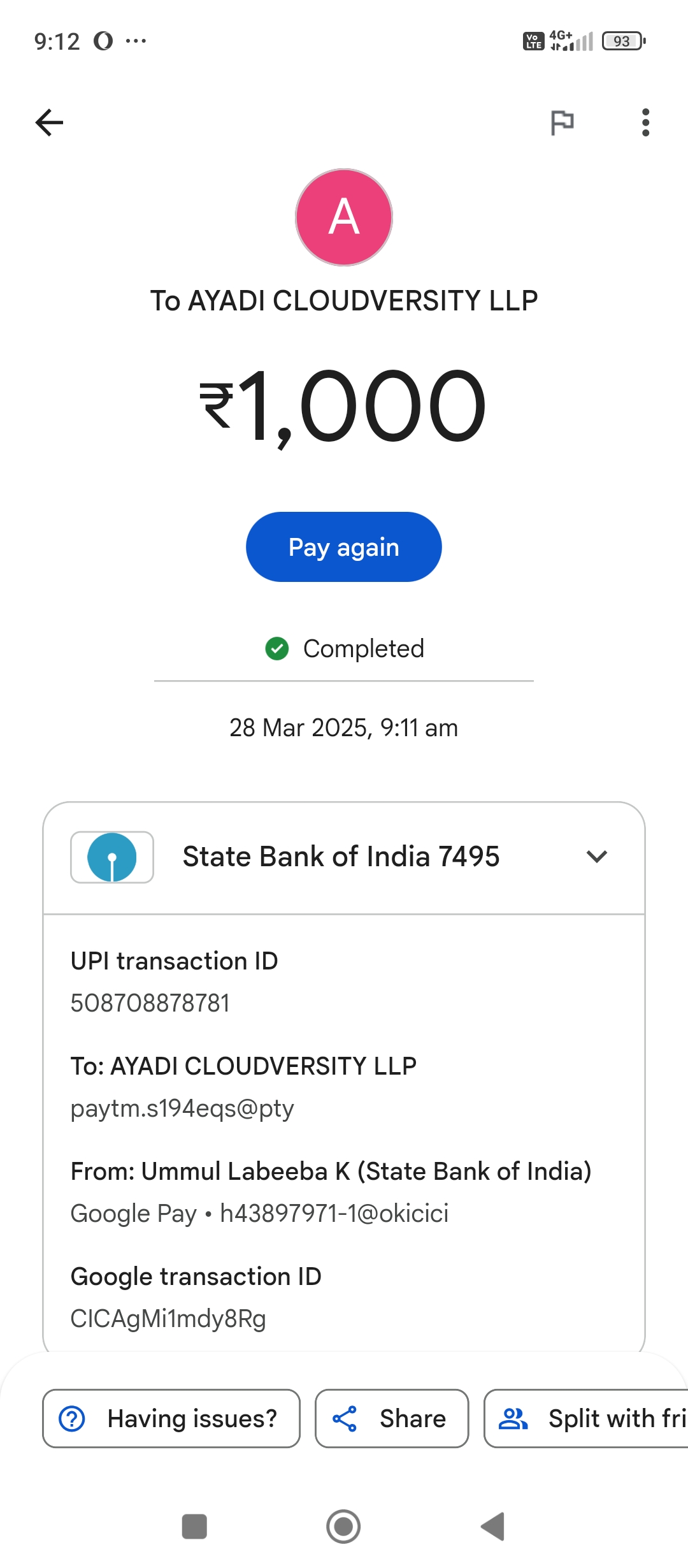Expand the State Bank of India 7495 row
This screenshot has width=688, height=1568.
341,857
